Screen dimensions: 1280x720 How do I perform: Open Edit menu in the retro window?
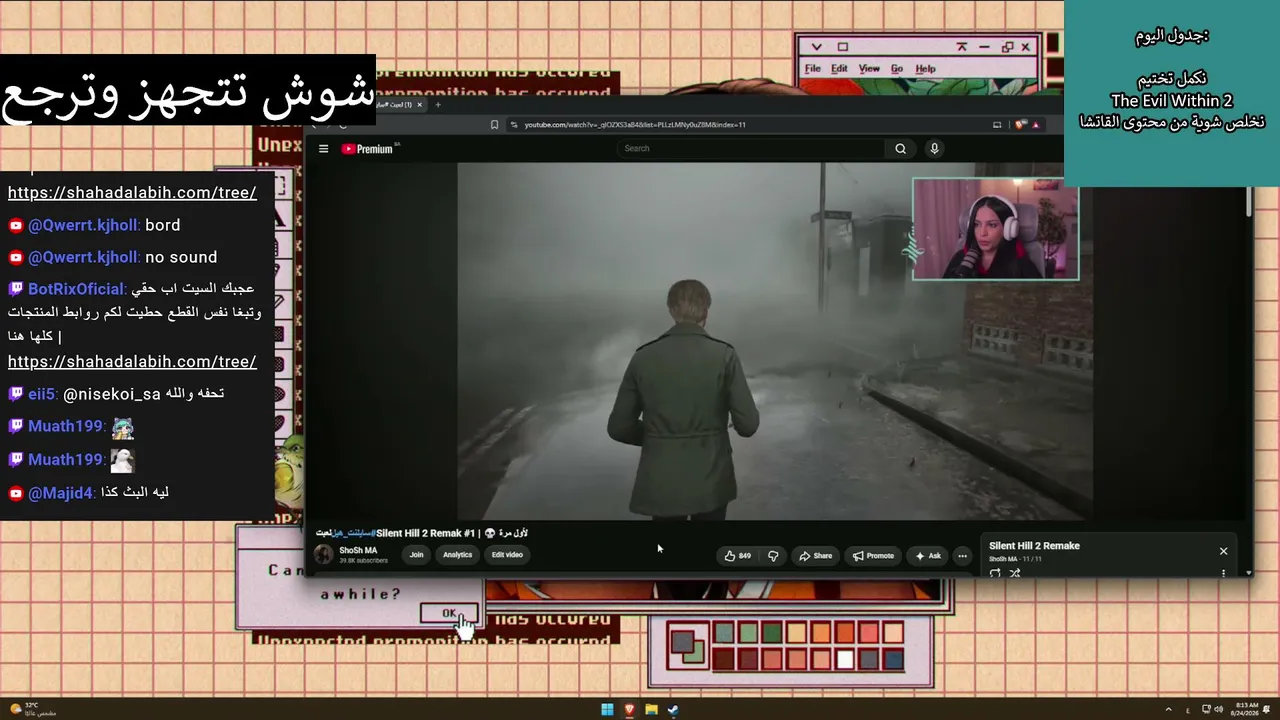click(x=839, y=69)
